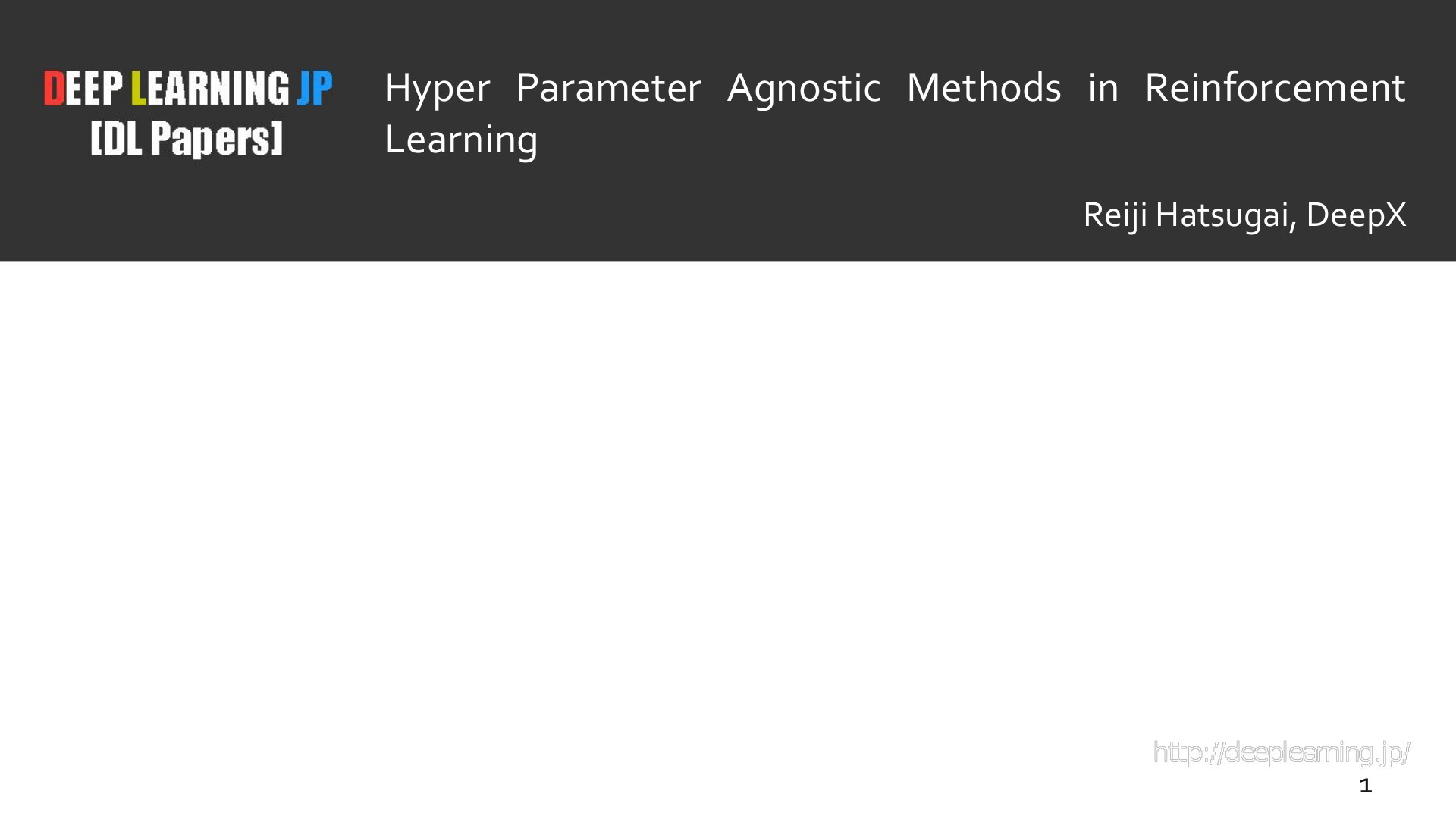1456x819 pixels.
Task: Click the word Reinforcement in the title
Action: (x=1275, y=88)
